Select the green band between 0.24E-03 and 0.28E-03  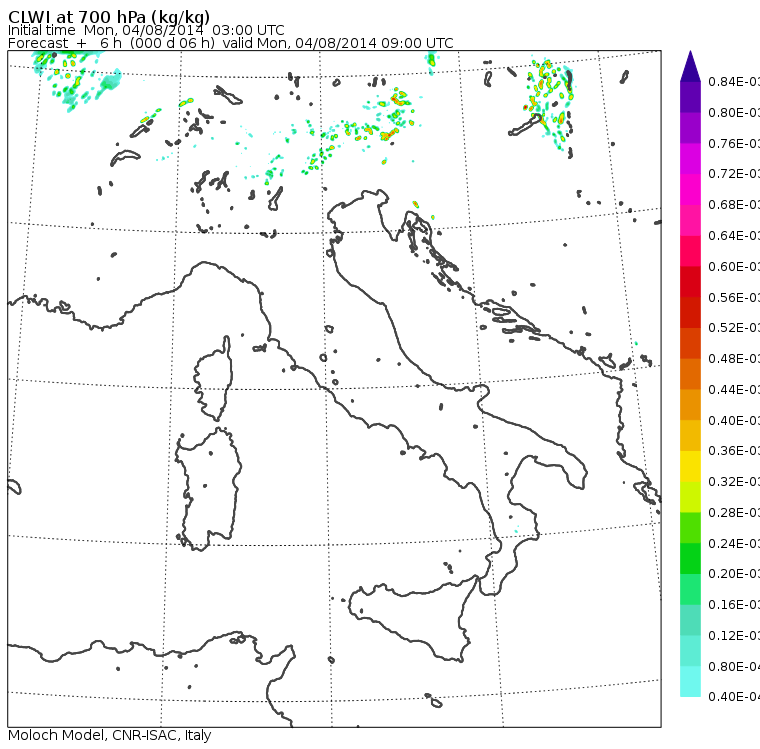click(x=690, y=528)
